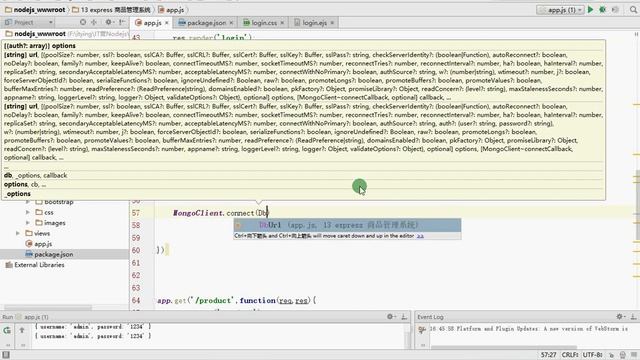
Task: Click the app.js (1) tab in the Run panel
Action: [x=32, y=317]
